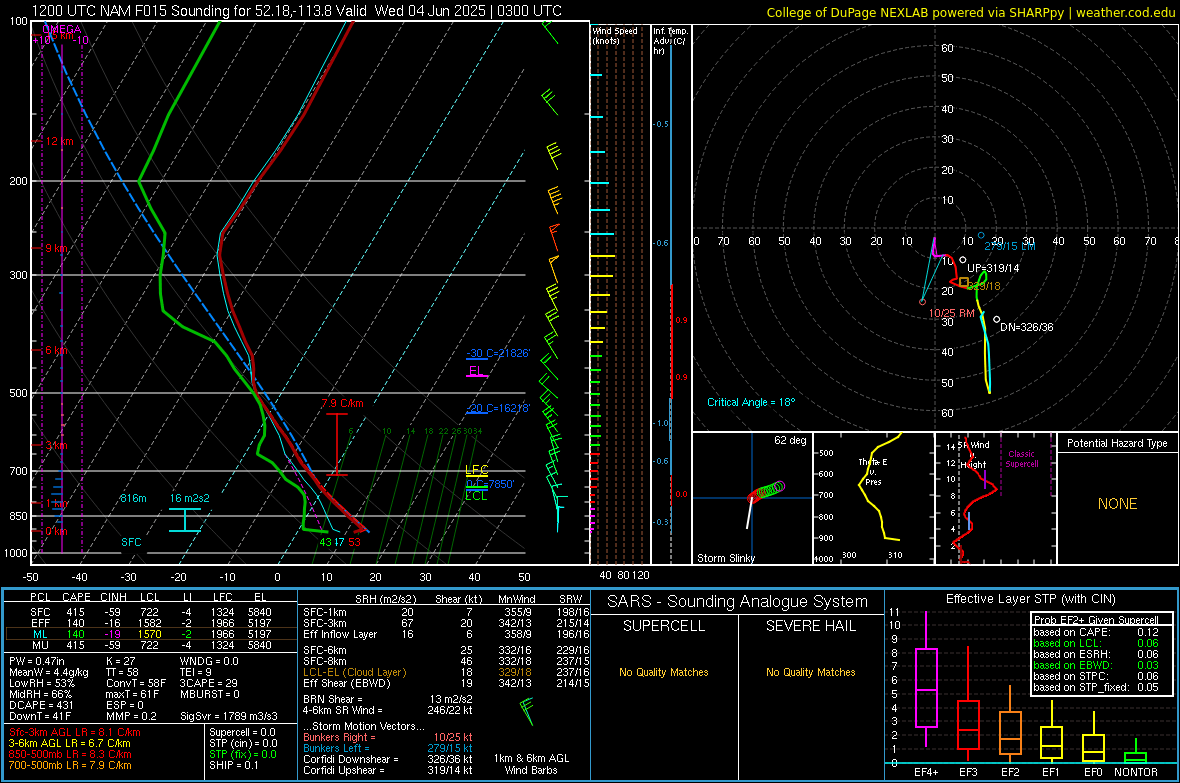Click the magenta EL marker on the Skew-T
Viewport: 1180px width, 783px height.
tap(476, 371)
